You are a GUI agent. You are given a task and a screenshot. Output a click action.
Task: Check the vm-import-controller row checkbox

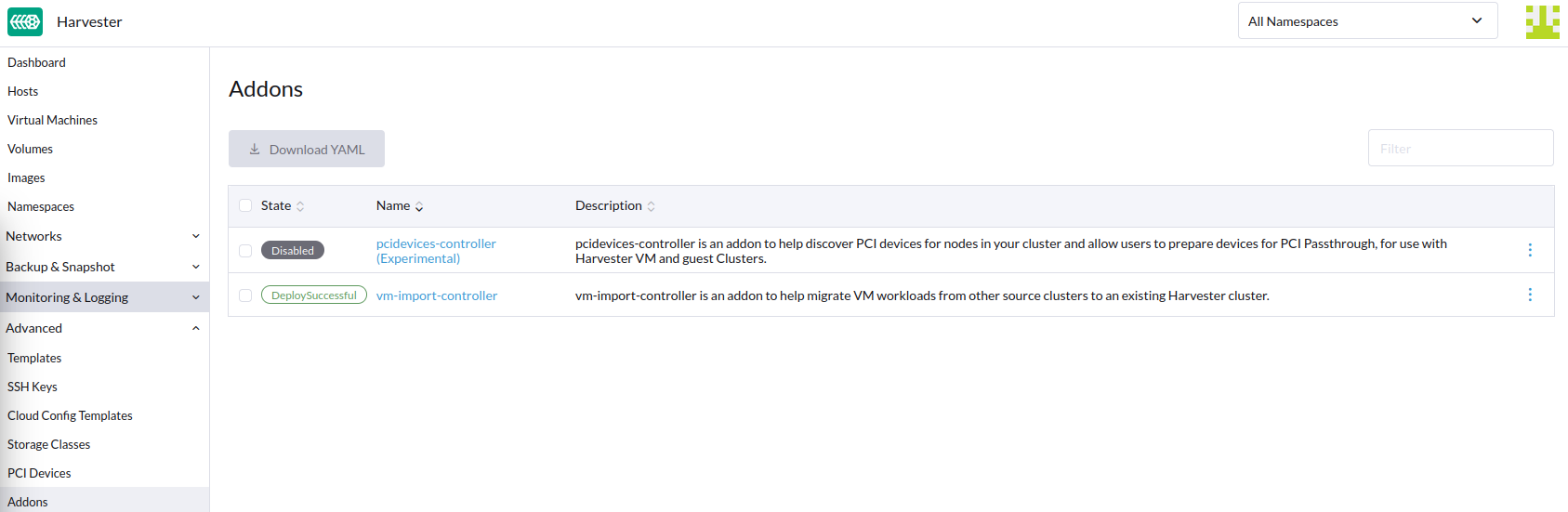pos(245,295)
